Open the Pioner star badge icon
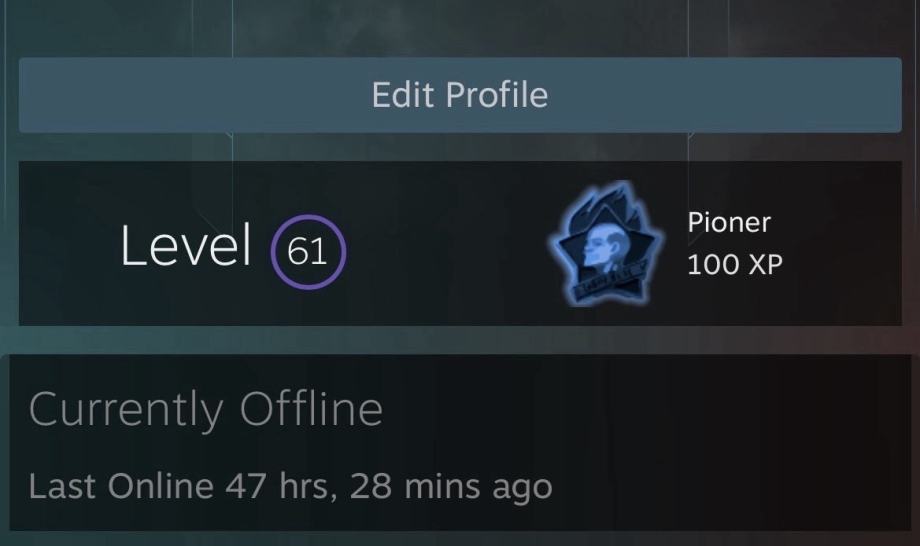 (606, 243)
